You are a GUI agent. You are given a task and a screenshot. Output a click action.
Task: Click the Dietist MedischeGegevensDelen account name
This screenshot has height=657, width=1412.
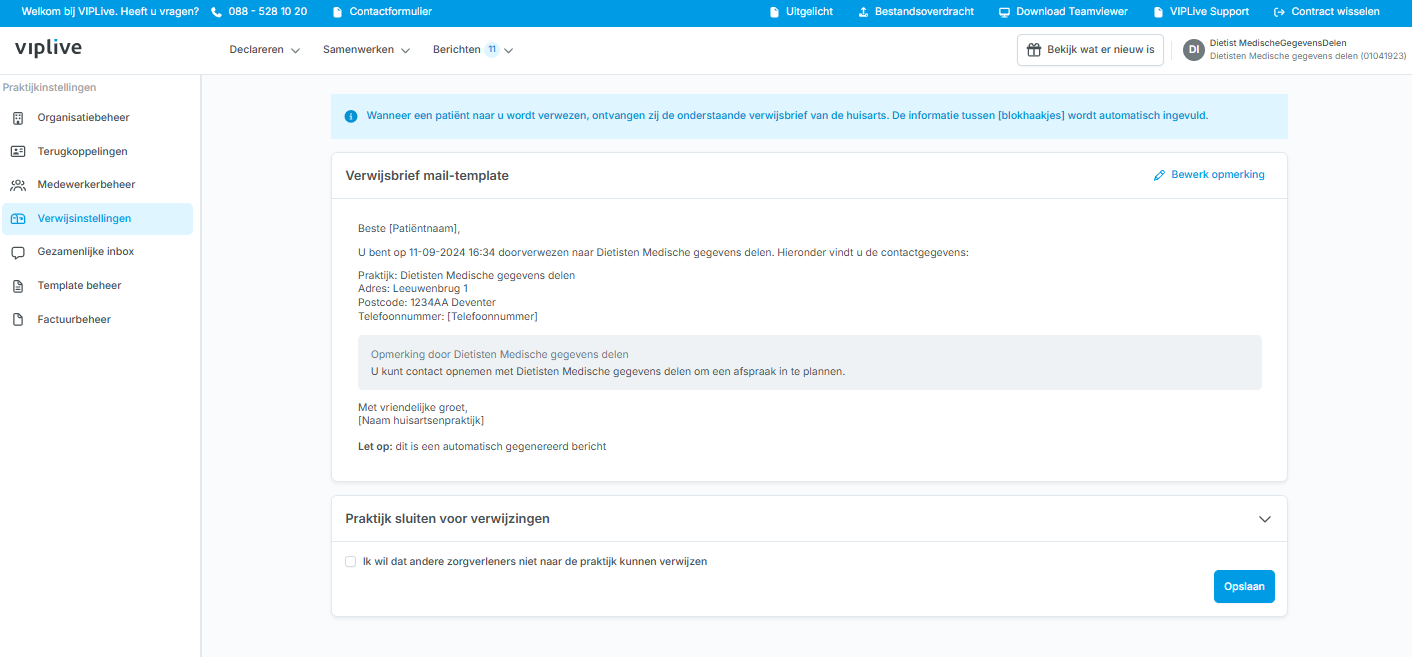(1278, 43)
